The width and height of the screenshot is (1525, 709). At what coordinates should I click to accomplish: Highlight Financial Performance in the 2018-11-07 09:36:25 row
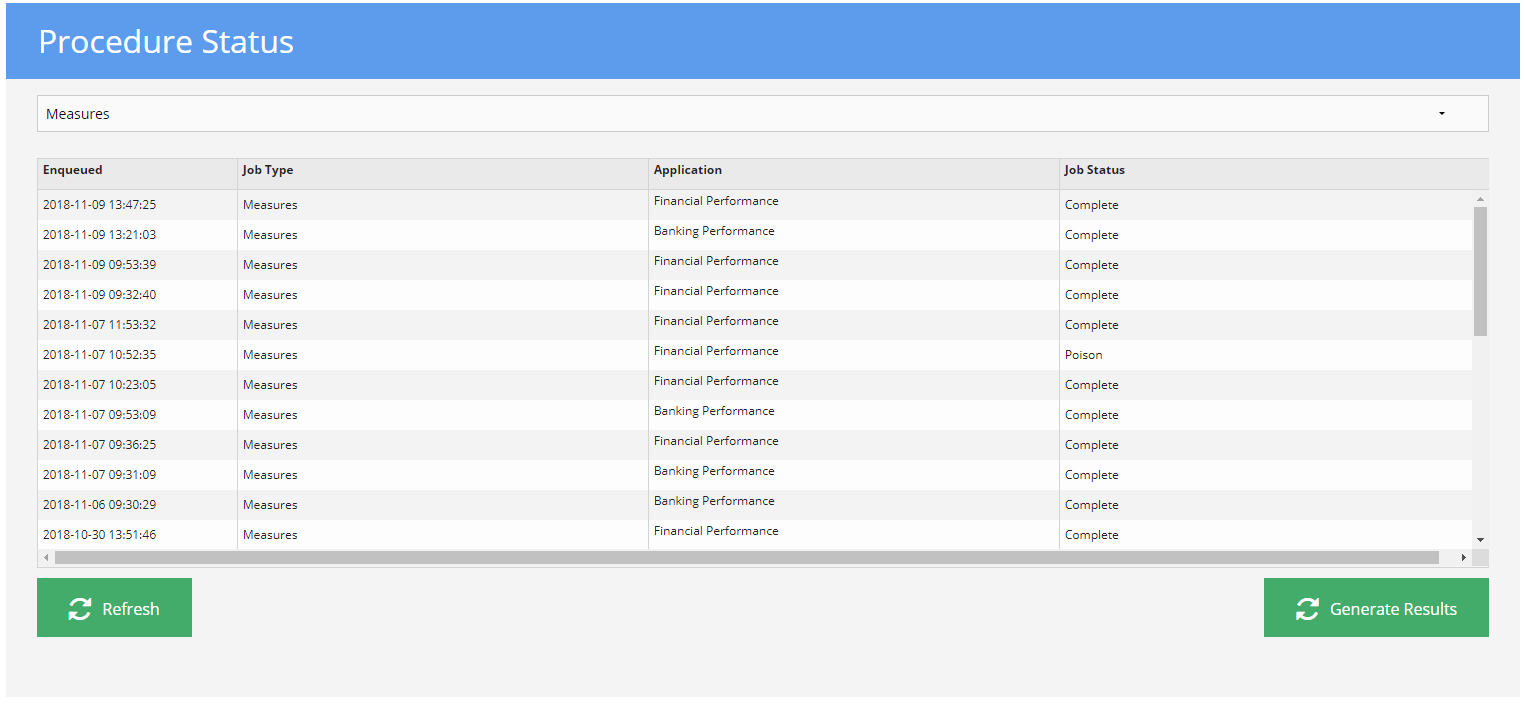tap(716, 441)
